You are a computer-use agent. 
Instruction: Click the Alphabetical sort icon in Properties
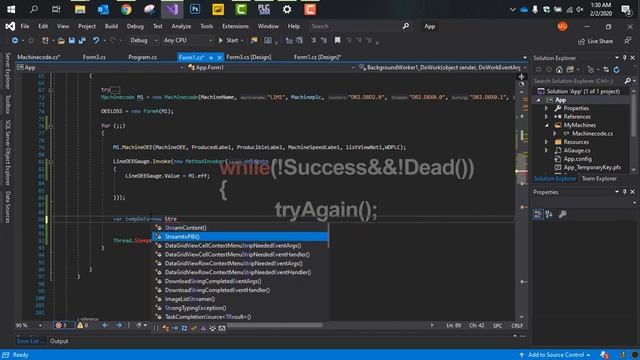pos(549,214)
